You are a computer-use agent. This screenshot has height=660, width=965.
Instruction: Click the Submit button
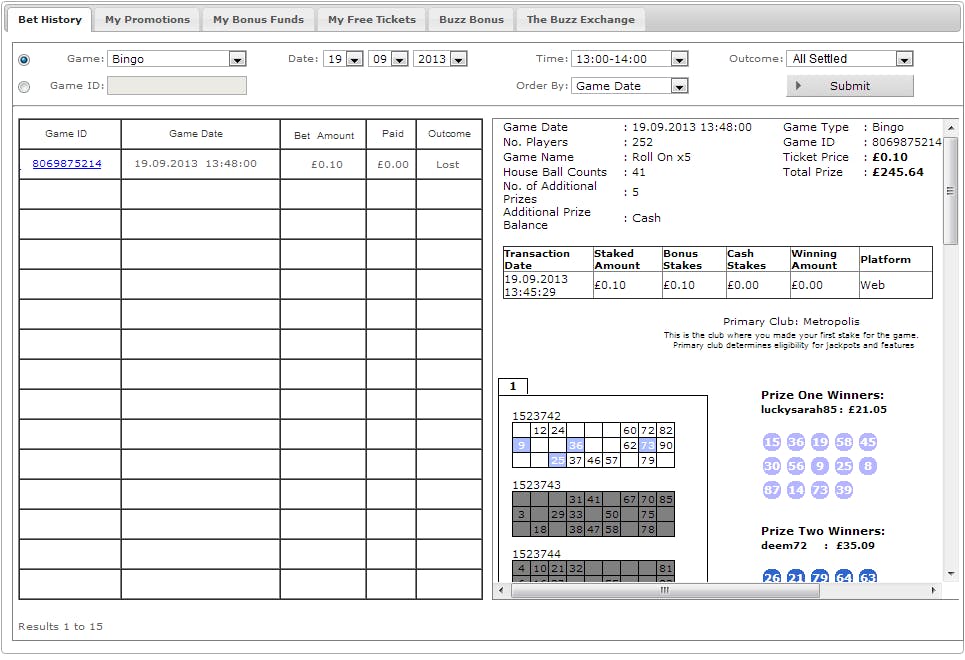coord(850,86)
